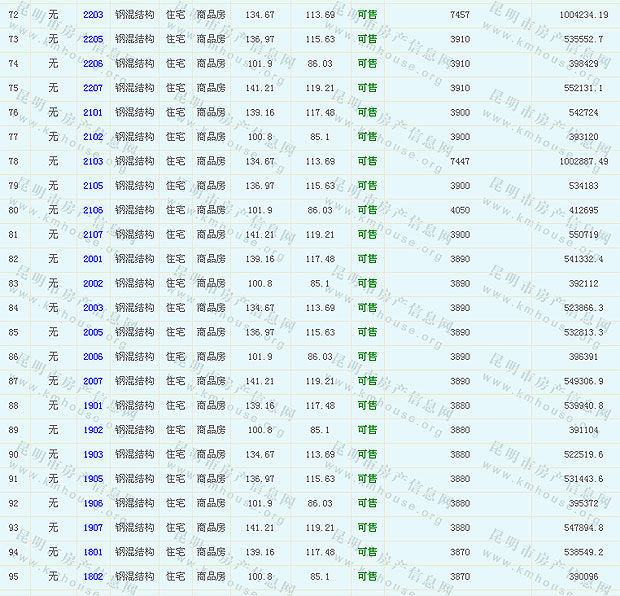View room 2103 details link
Image resolution: width=620 pixels, height=596 pixels.
coord(92,161)
